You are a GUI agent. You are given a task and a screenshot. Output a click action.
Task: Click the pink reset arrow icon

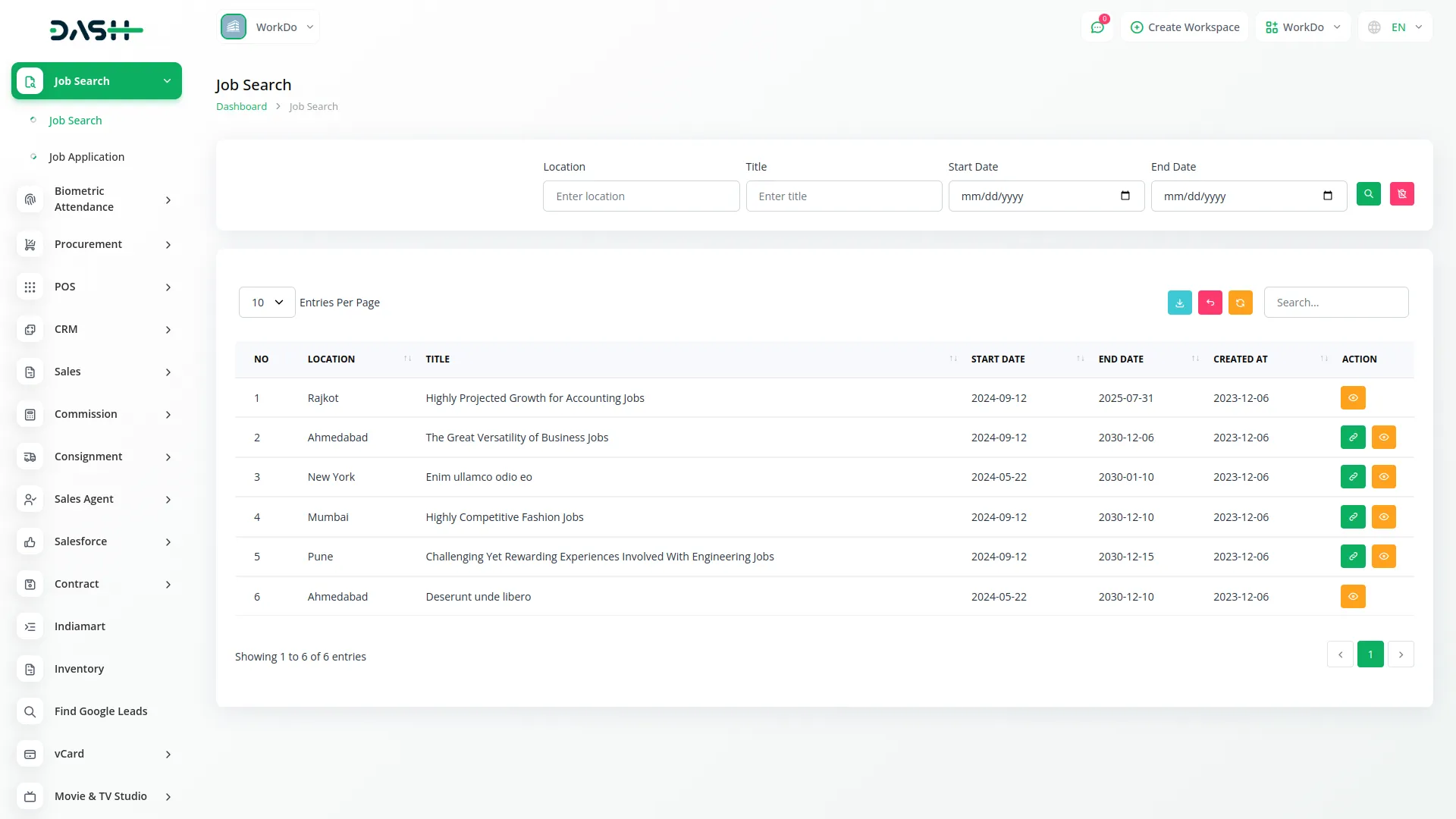(x=1210, y=303)
